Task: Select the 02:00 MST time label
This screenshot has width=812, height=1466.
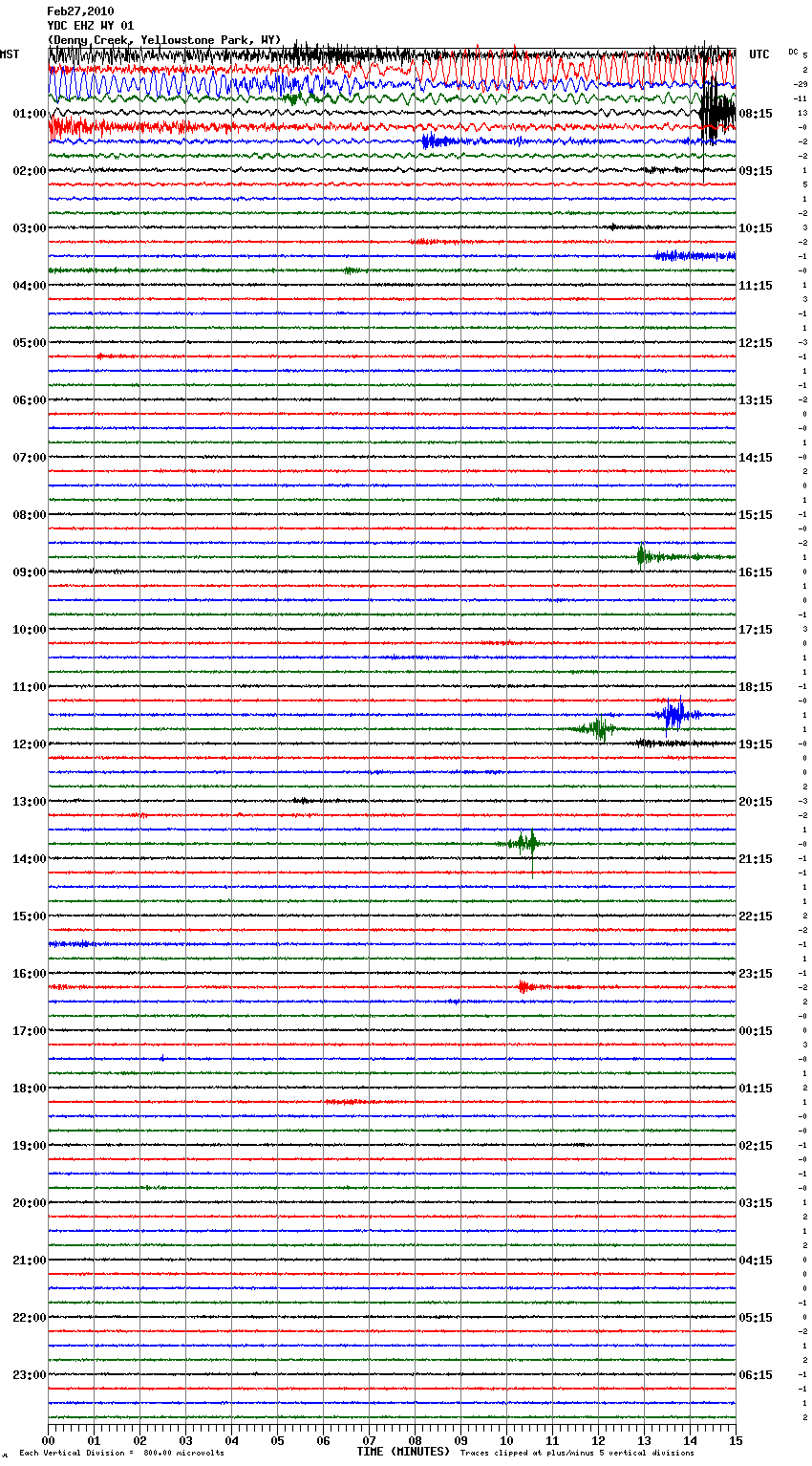Action: 30,171
